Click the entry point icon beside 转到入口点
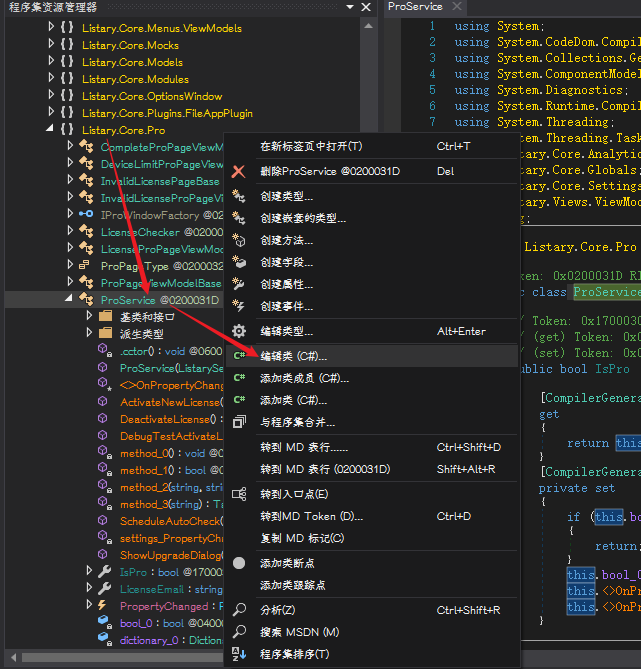 239,494
